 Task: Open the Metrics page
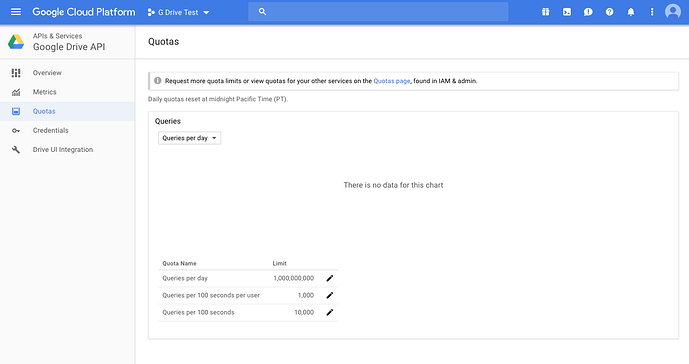44,92
